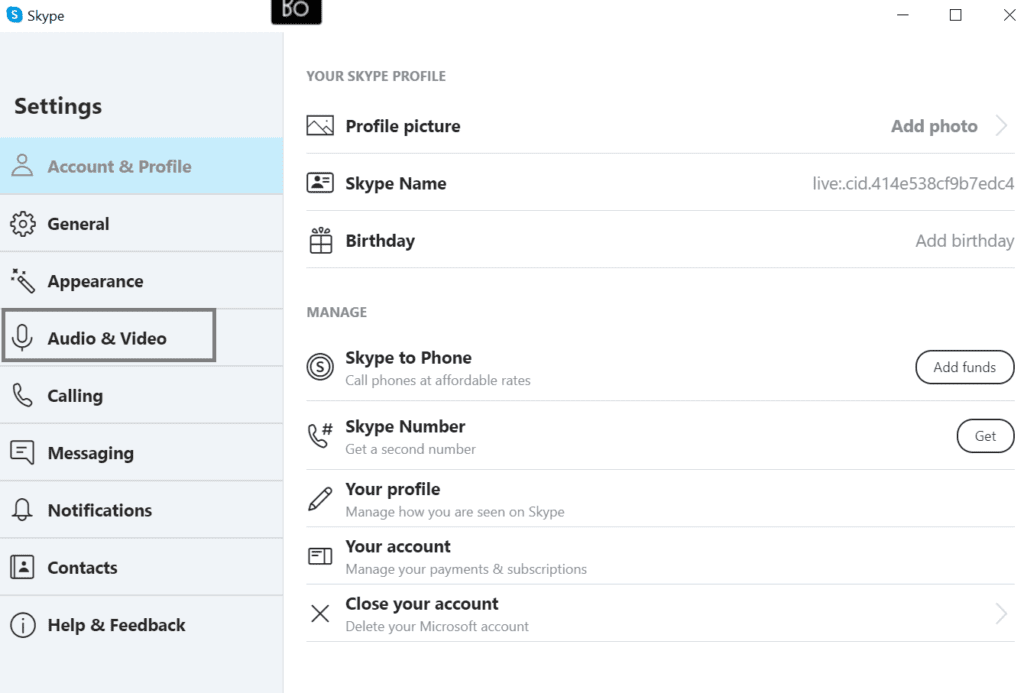Click the Add funds button
1024x693 pixels.
[x=964, y=367]
